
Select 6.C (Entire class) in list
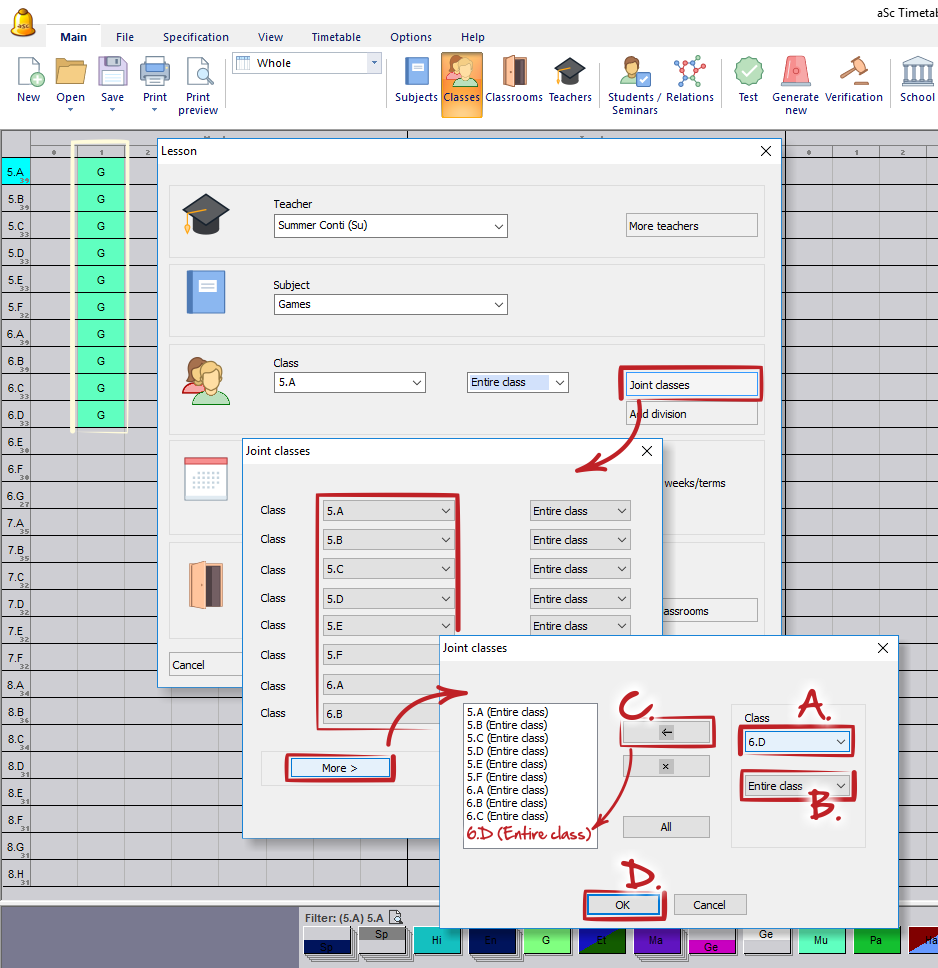pos(507,816)
